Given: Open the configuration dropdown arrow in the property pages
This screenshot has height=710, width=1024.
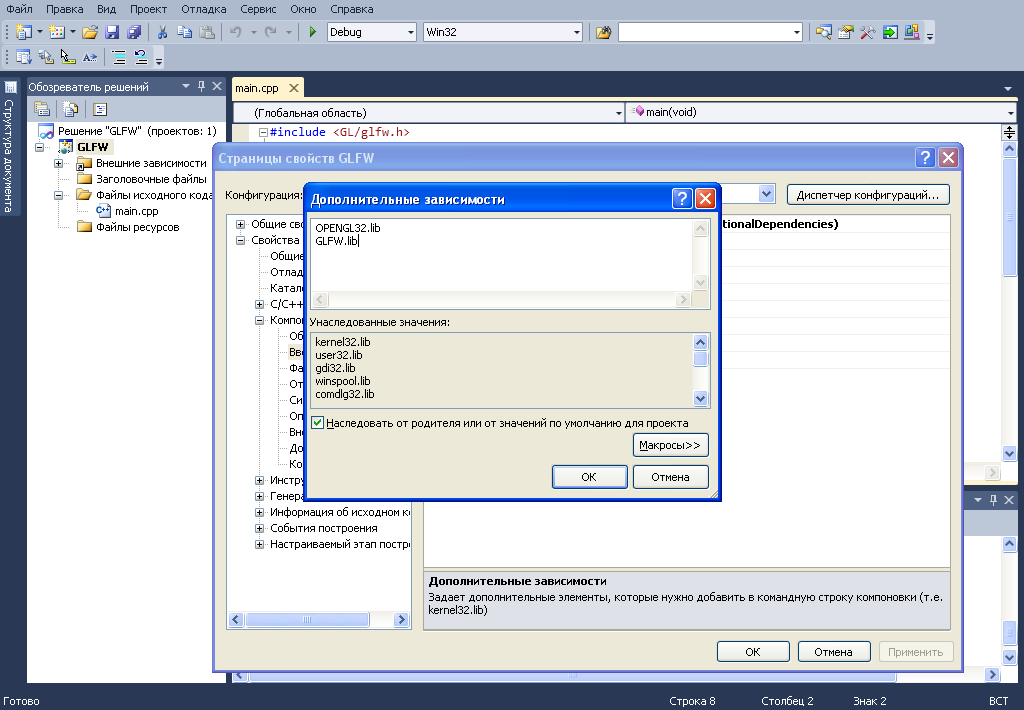Looking at the screenshot, I should coord(767,194).
